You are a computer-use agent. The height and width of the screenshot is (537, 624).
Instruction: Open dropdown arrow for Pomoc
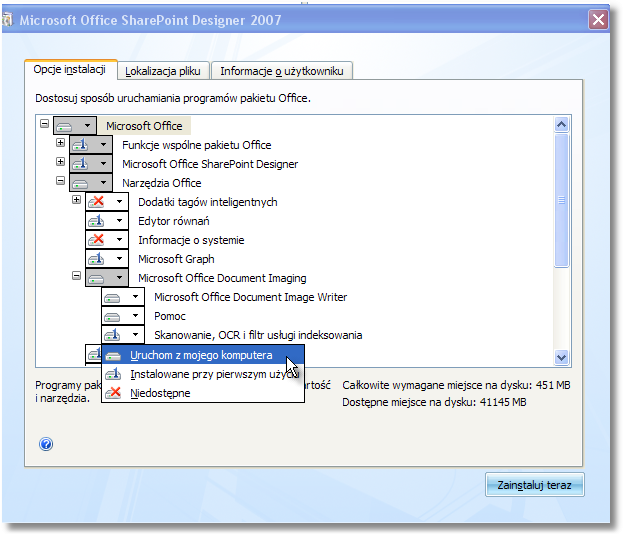tap(135, 316)
